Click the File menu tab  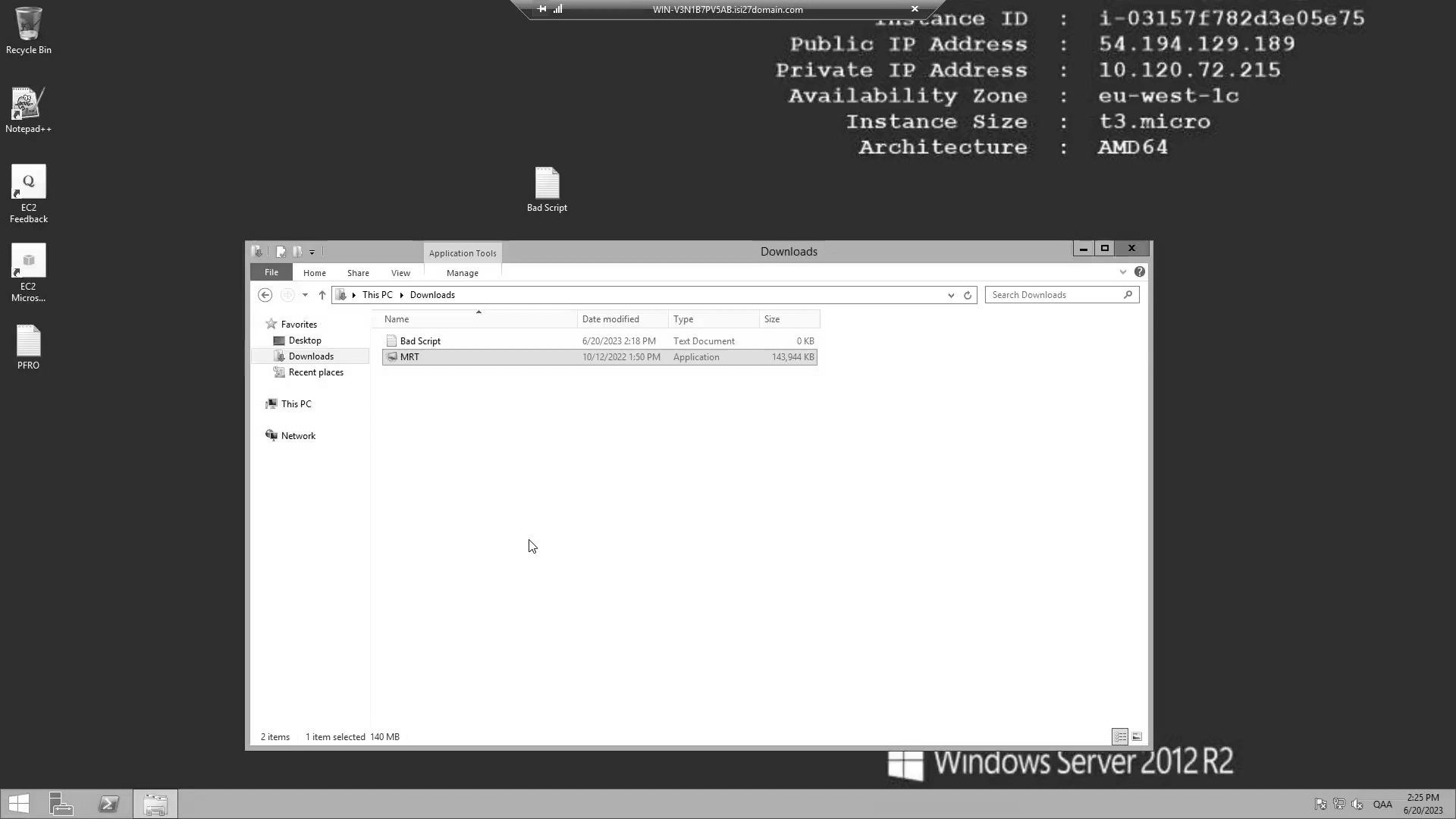[270, 272]
